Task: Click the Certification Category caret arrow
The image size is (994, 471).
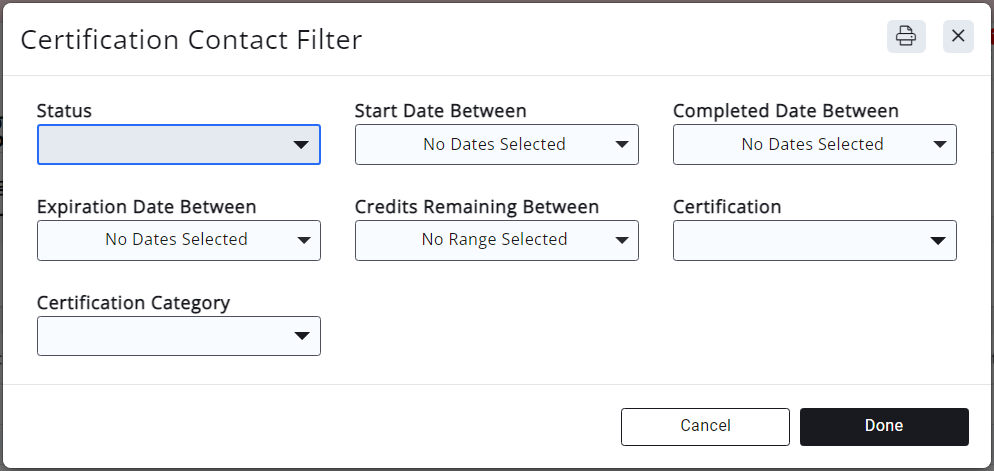Action: tap(303, 337)
